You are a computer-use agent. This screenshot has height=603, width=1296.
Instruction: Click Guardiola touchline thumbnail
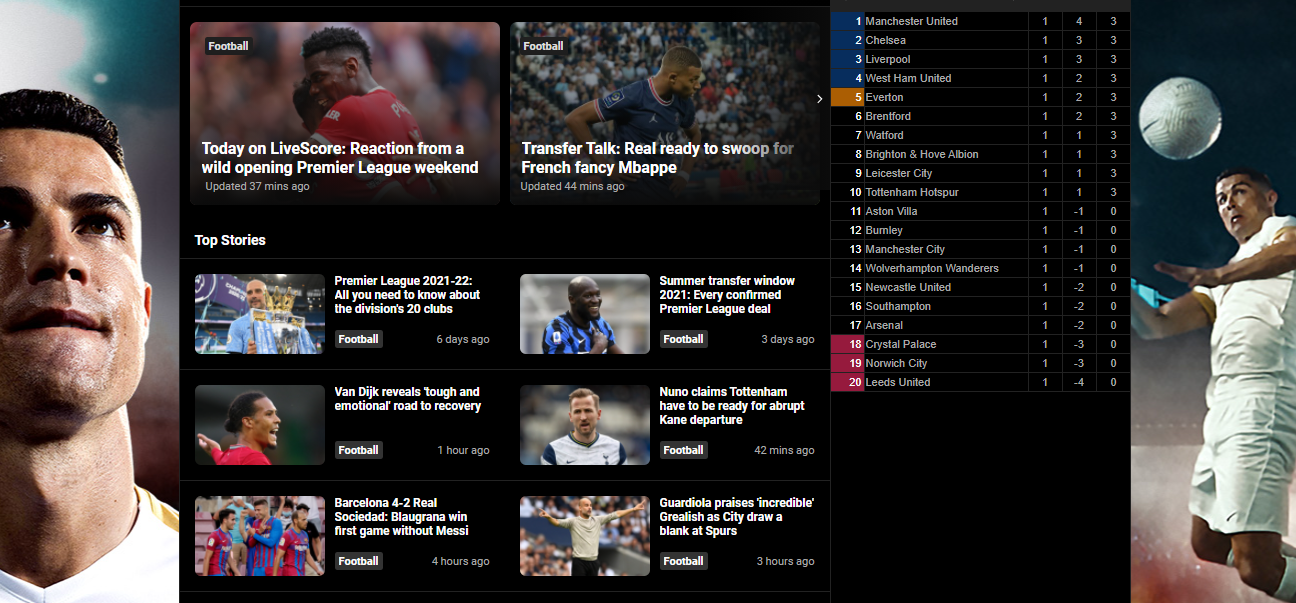(585, 536)
